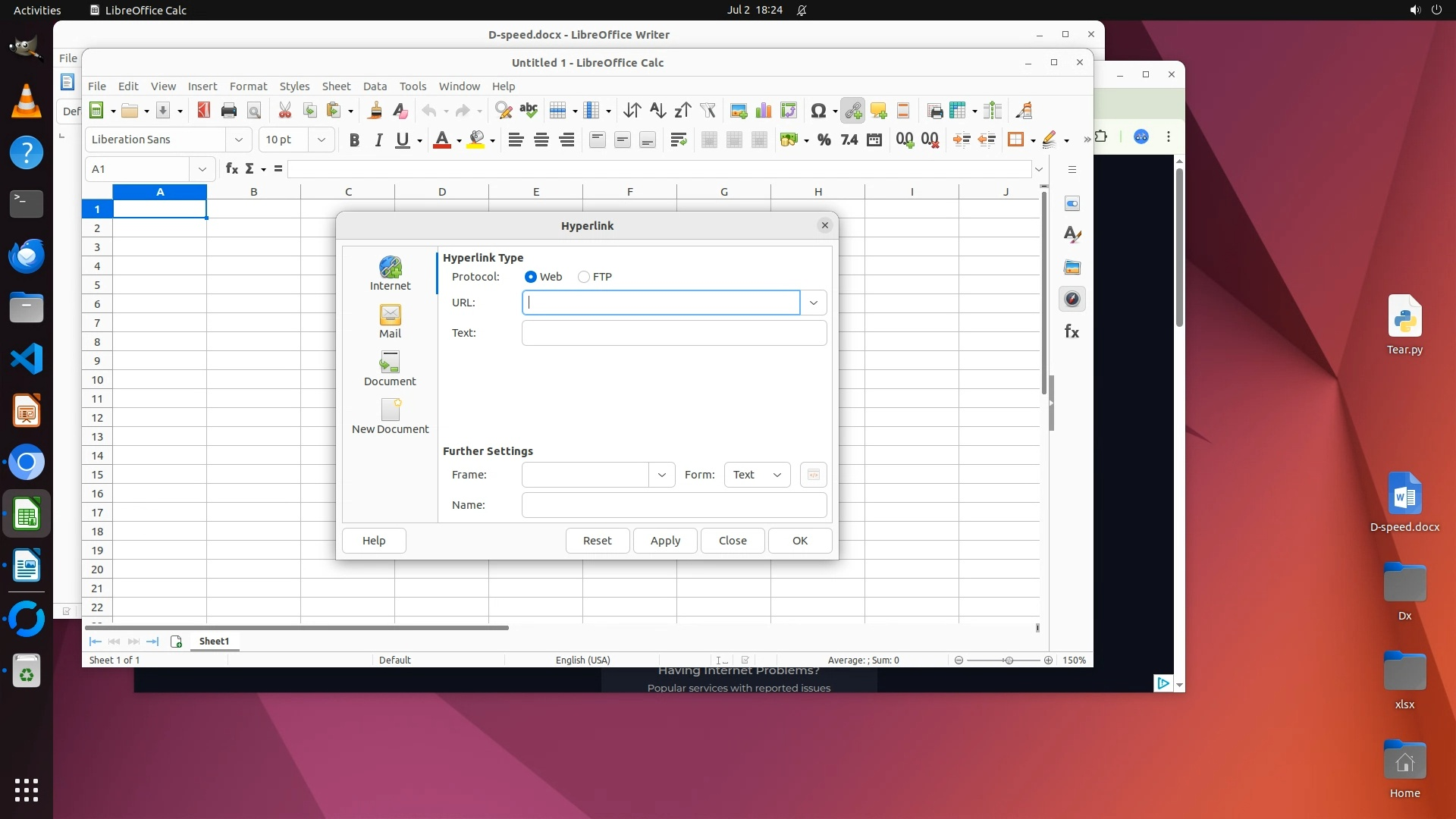The image size is (1456, 819).
Task: Expand the URL dropdown arrow
Action: 813,303
